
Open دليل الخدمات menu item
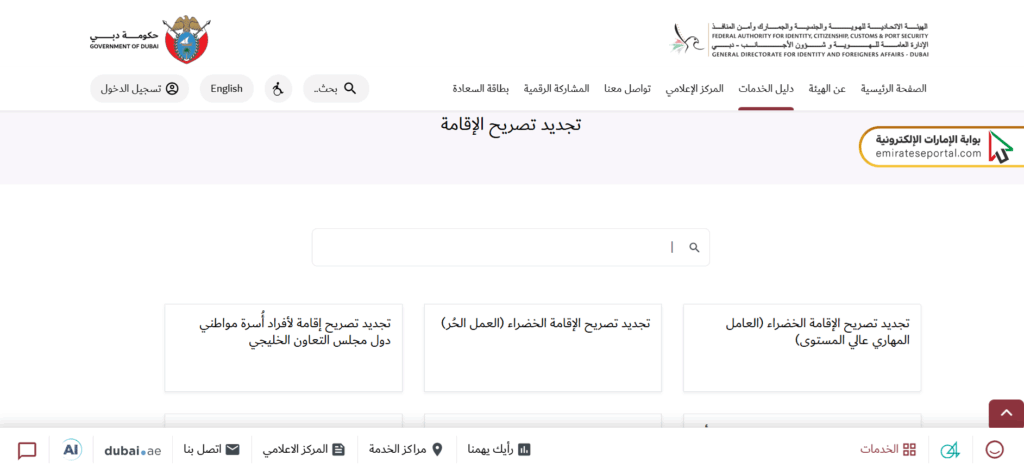pyautogui.click(x=766, y=89)
